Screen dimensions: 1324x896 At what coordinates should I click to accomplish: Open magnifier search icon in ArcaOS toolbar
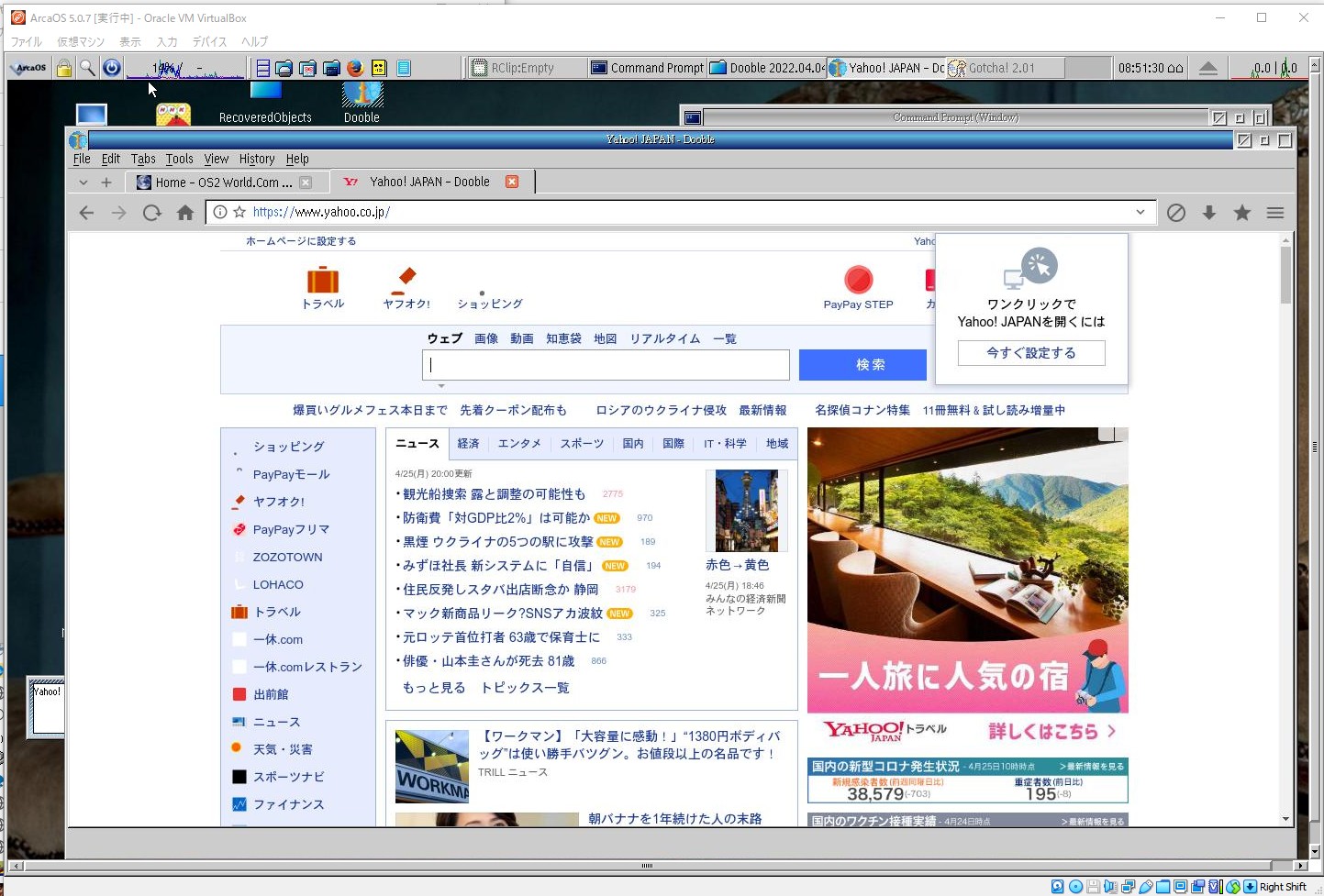click(x=87, y=68)
